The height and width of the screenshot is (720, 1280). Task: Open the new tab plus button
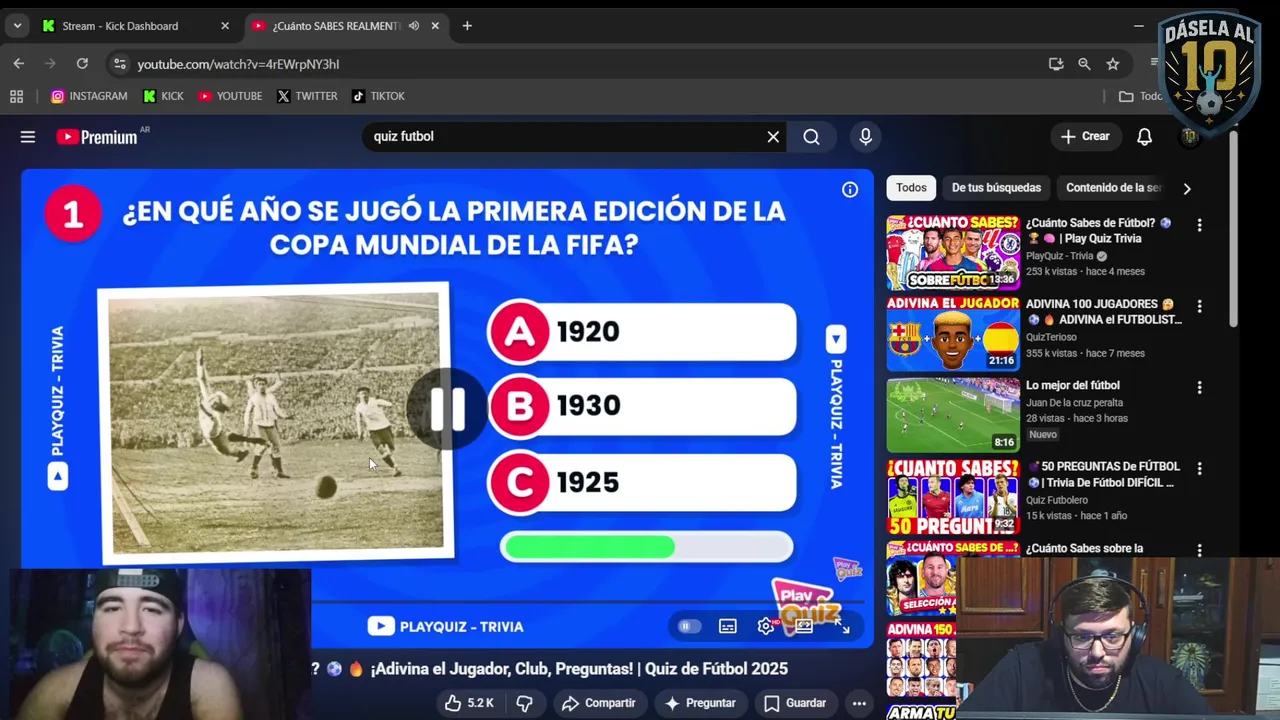pyautogui.click(x=467, y=26)
